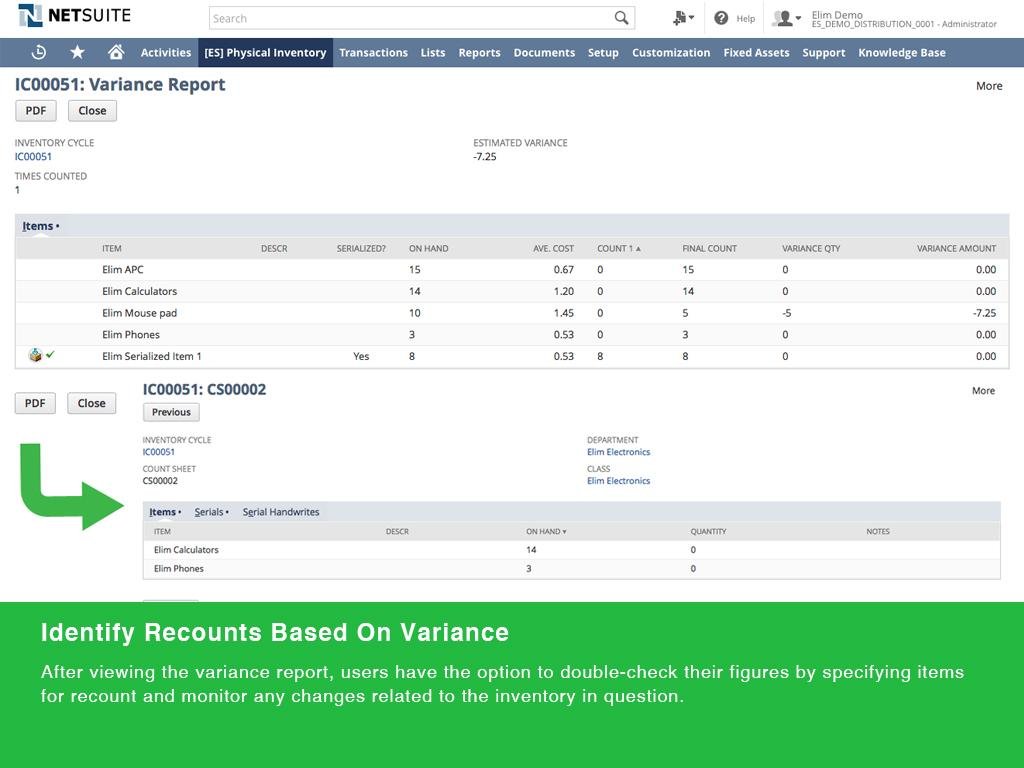The image size is (1024, 768).
Task: Open the Support menu
Action: coord(824,53)
